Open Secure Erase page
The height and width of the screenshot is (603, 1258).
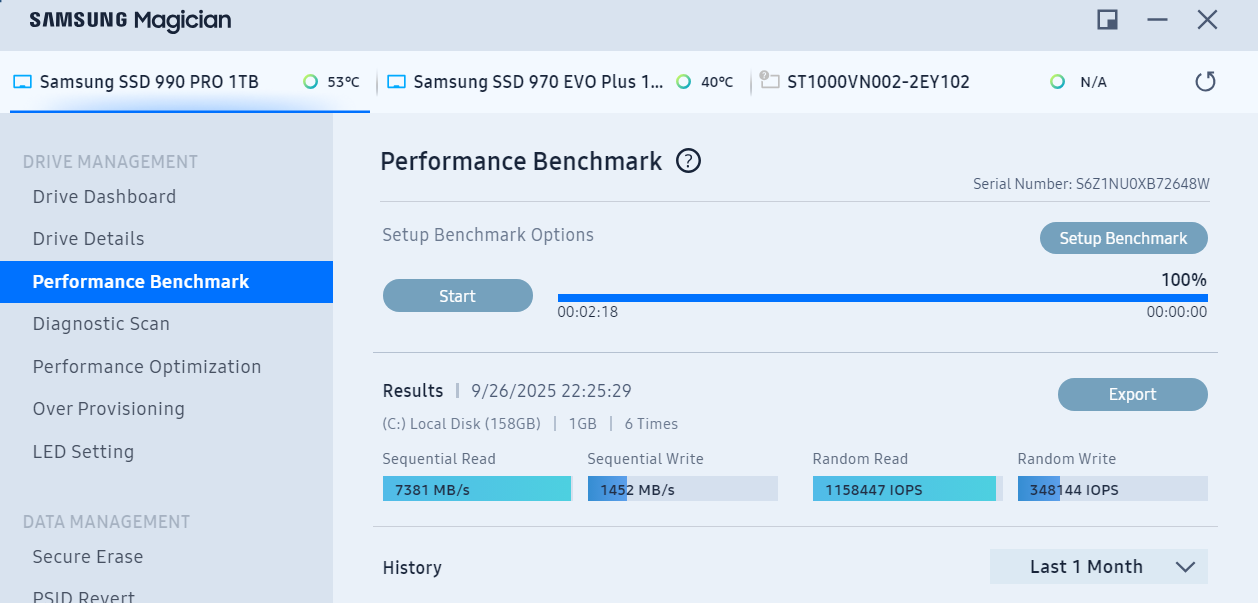tap(87, 557)
